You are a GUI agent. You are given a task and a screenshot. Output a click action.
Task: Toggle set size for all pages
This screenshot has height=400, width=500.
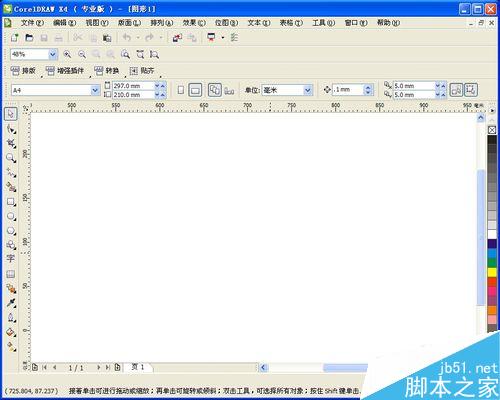214,90
